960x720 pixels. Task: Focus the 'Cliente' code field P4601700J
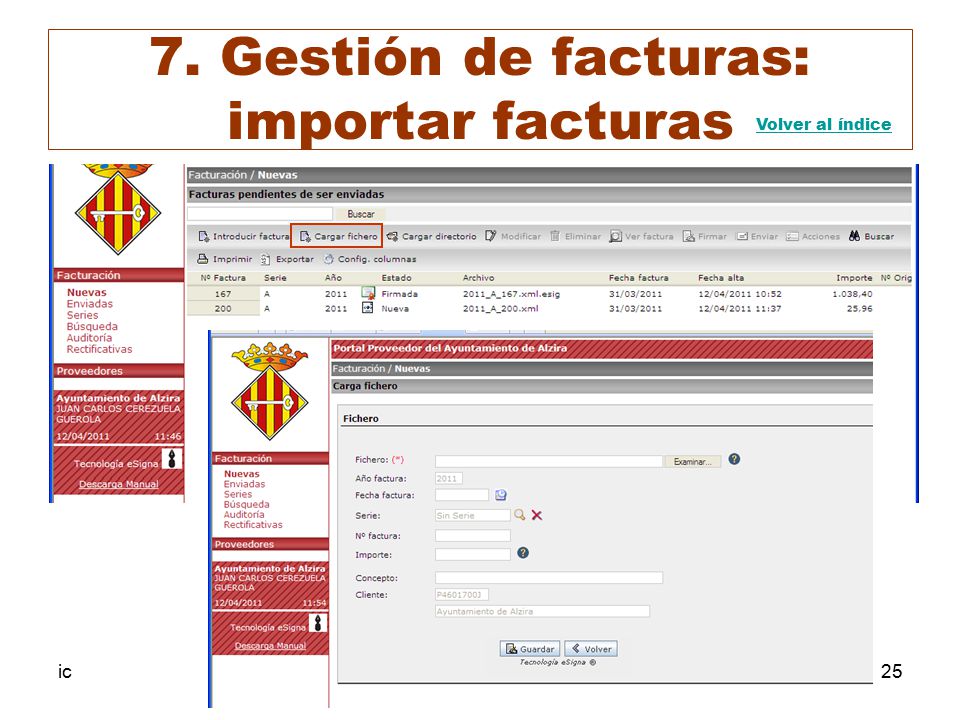coord(462,594)
